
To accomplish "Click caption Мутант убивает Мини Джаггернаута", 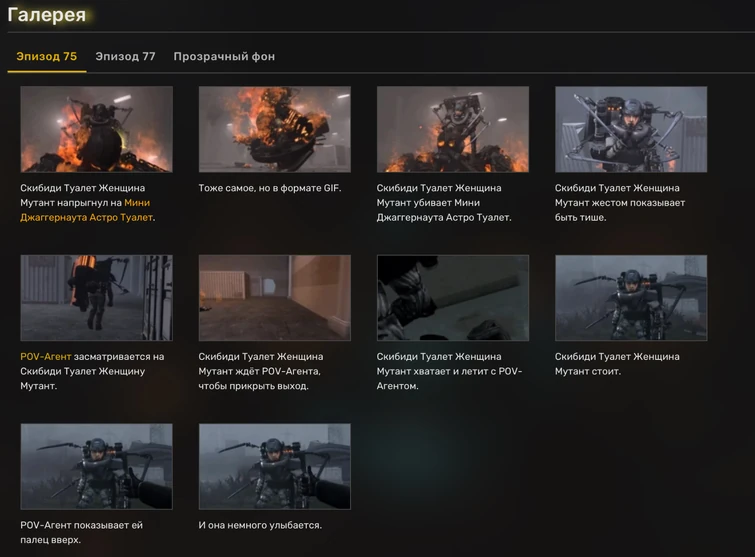I will click(x=444, y=203).
